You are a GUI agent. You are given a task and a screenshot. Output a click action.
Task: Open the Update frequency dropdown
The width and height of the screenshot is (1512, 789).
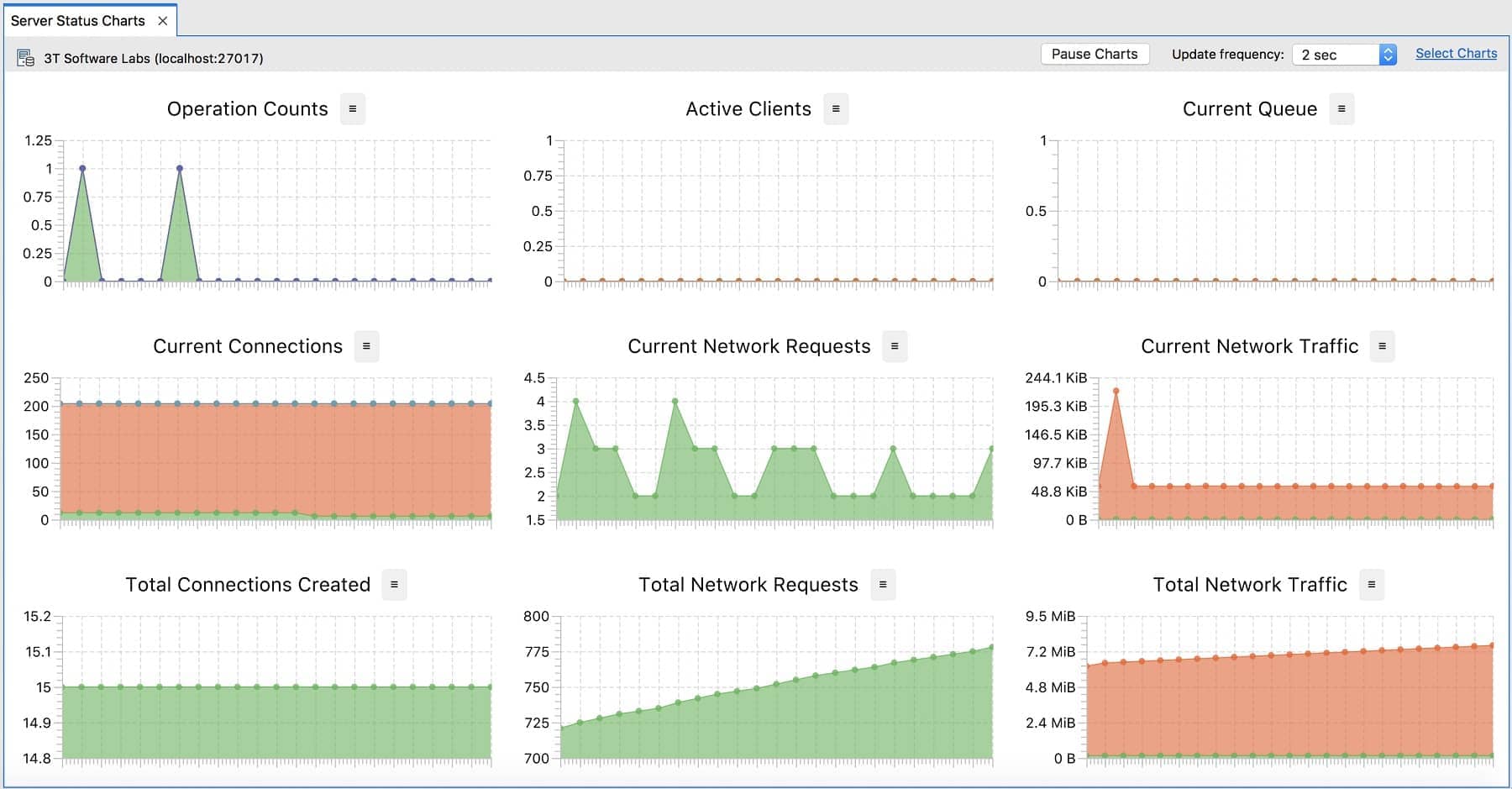[x=1344, y=55]
